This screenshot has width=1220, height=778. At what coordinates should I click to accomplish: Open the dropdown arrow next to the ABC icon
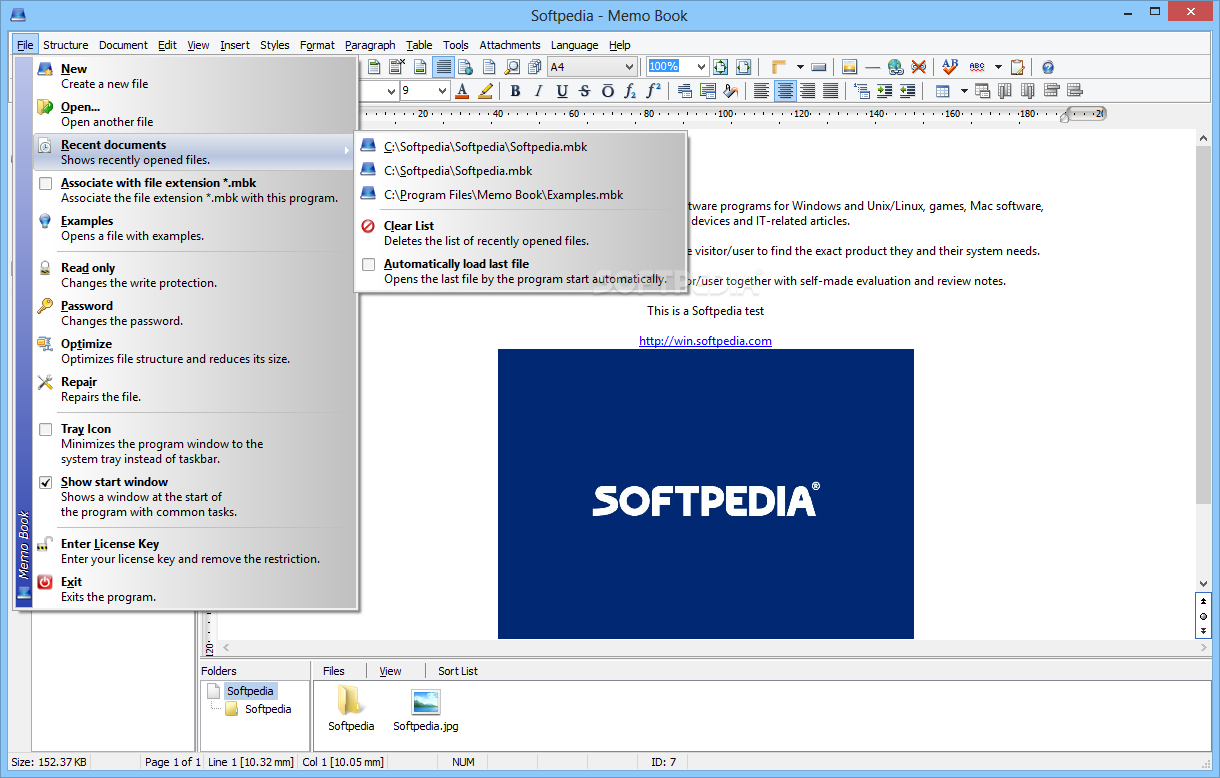coord(997,67)
